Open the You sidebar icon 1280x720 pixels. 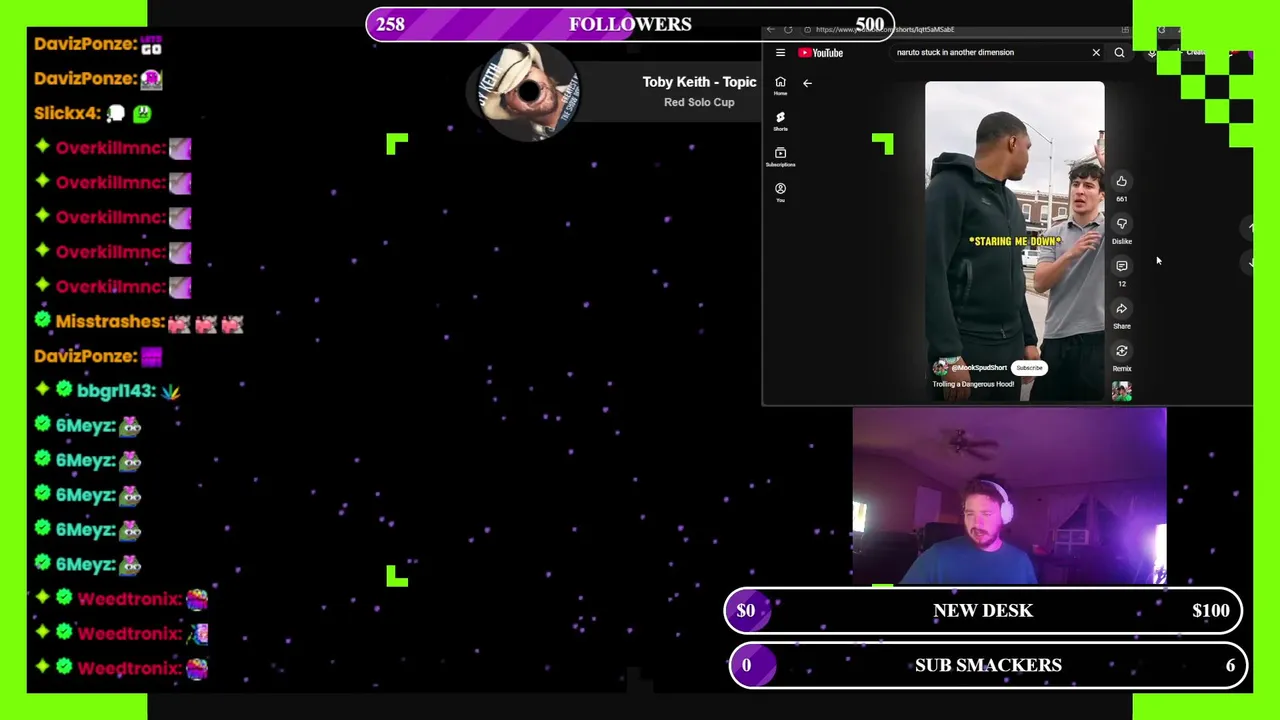click(x=780, y=193)
